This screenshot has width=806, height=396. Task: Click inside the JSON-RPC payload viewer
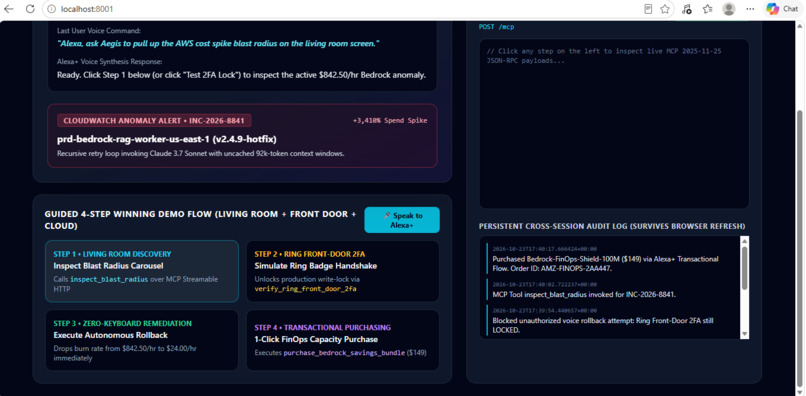pos(614,123)
